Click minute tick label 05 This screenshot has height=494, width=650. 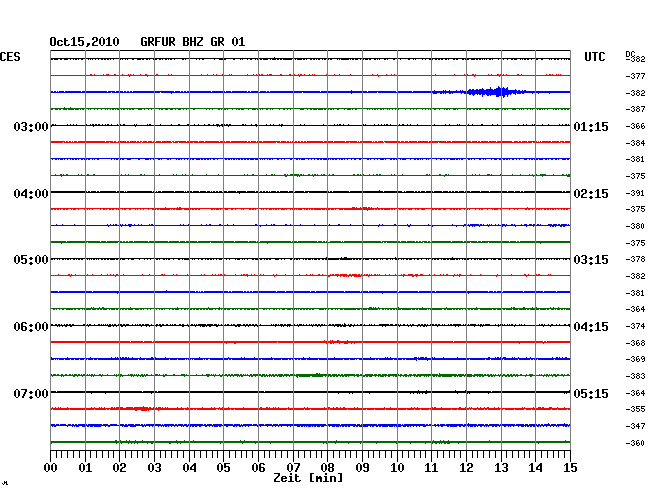tap(223, 468)
